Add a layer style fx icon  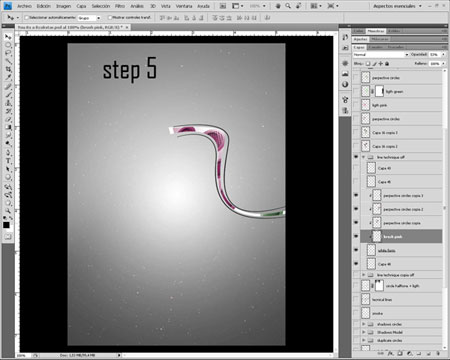(x=390, y=353)
